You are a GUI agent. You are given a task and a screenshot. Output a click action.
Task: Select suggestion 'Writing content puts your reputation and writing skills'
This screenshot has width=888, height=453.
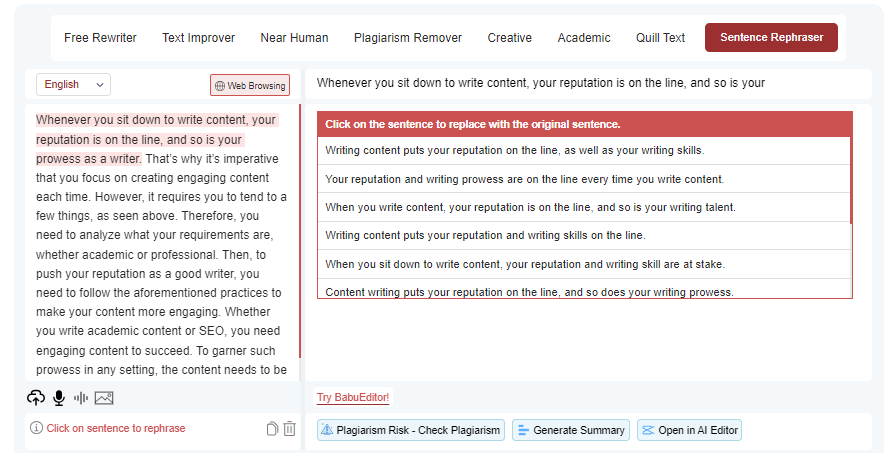click(485, 236)
